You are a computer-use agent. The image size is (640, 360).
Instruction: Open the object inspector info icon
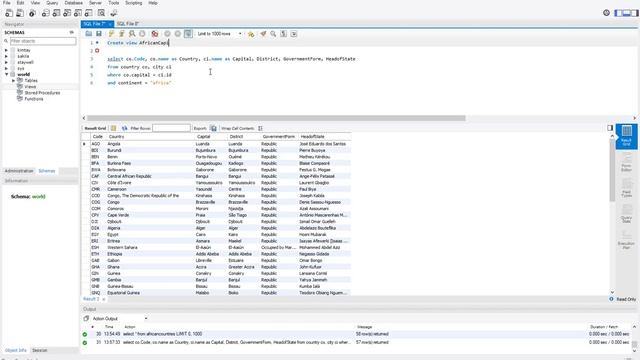click(32, 13)
